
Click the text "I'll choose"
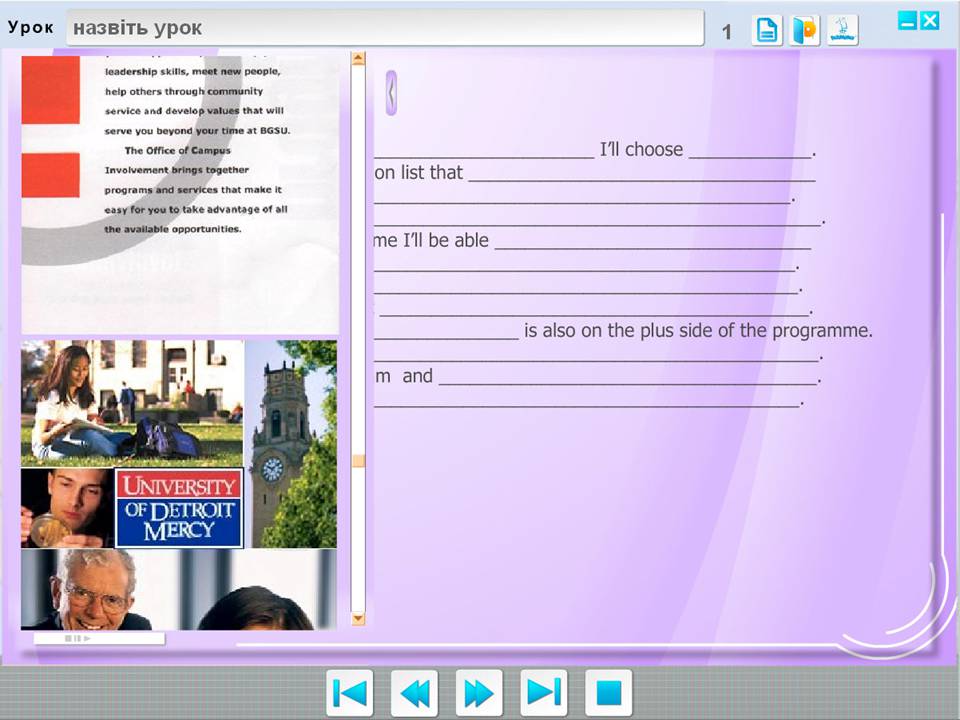(x=641, y=149)
